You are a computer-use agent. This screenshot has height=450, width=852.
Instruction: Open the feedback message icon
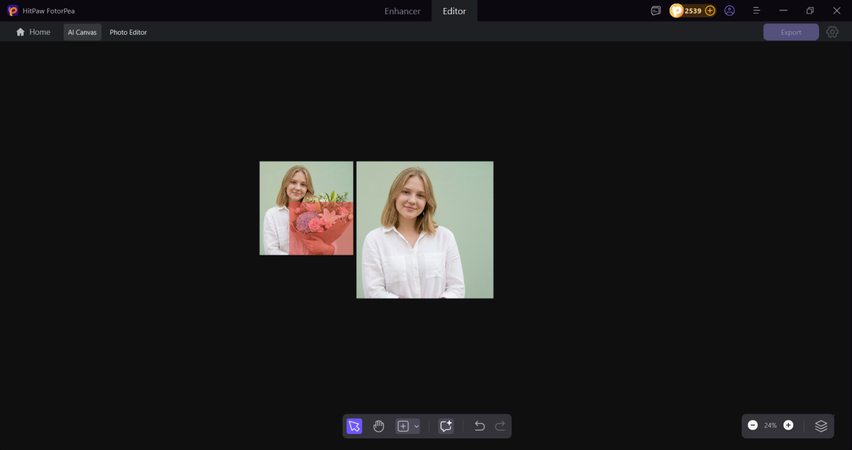pyautogui.click(x=656, y=10)
